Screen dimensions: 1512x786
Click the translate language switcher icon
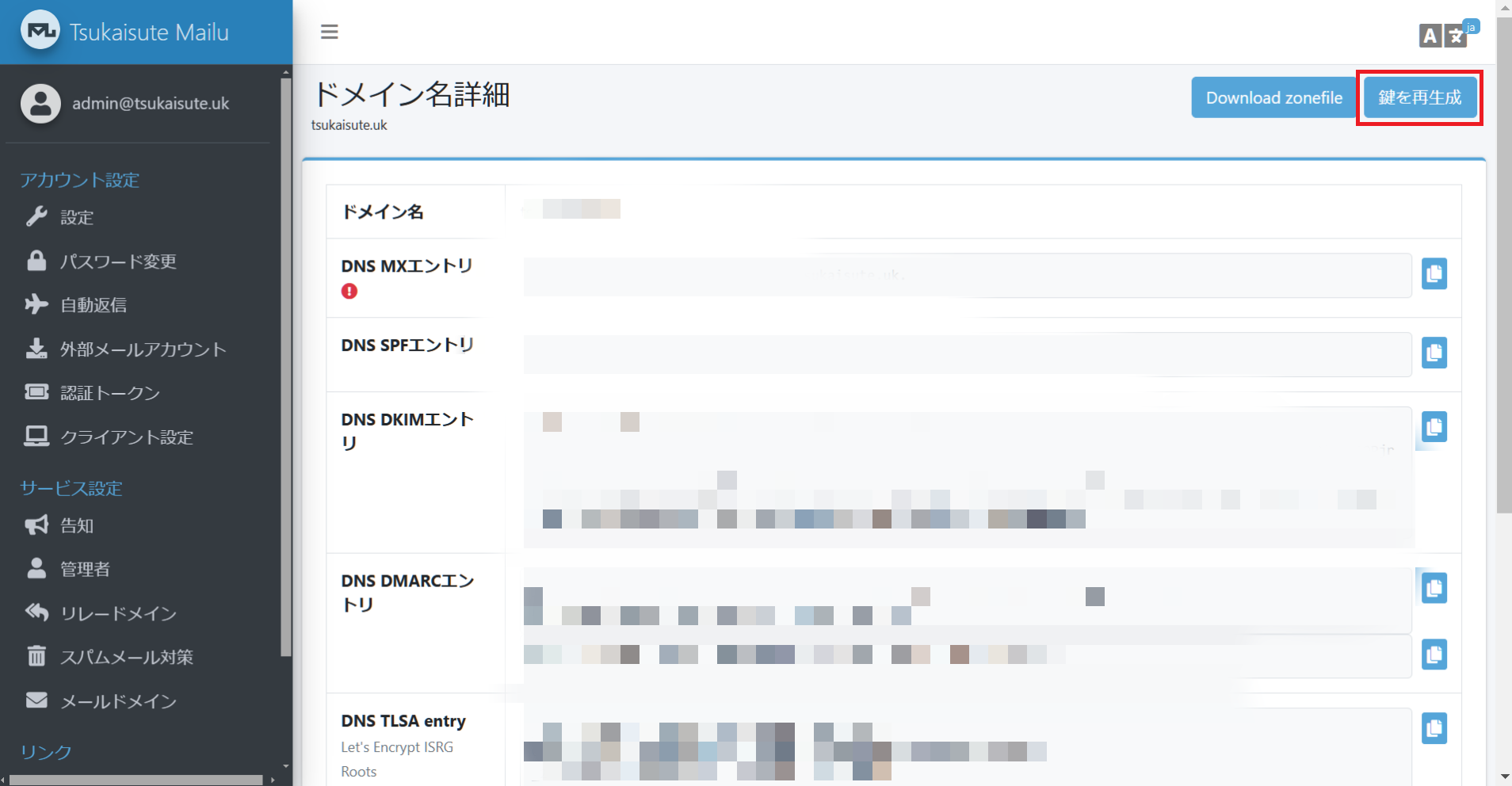tap(1455, 36)
